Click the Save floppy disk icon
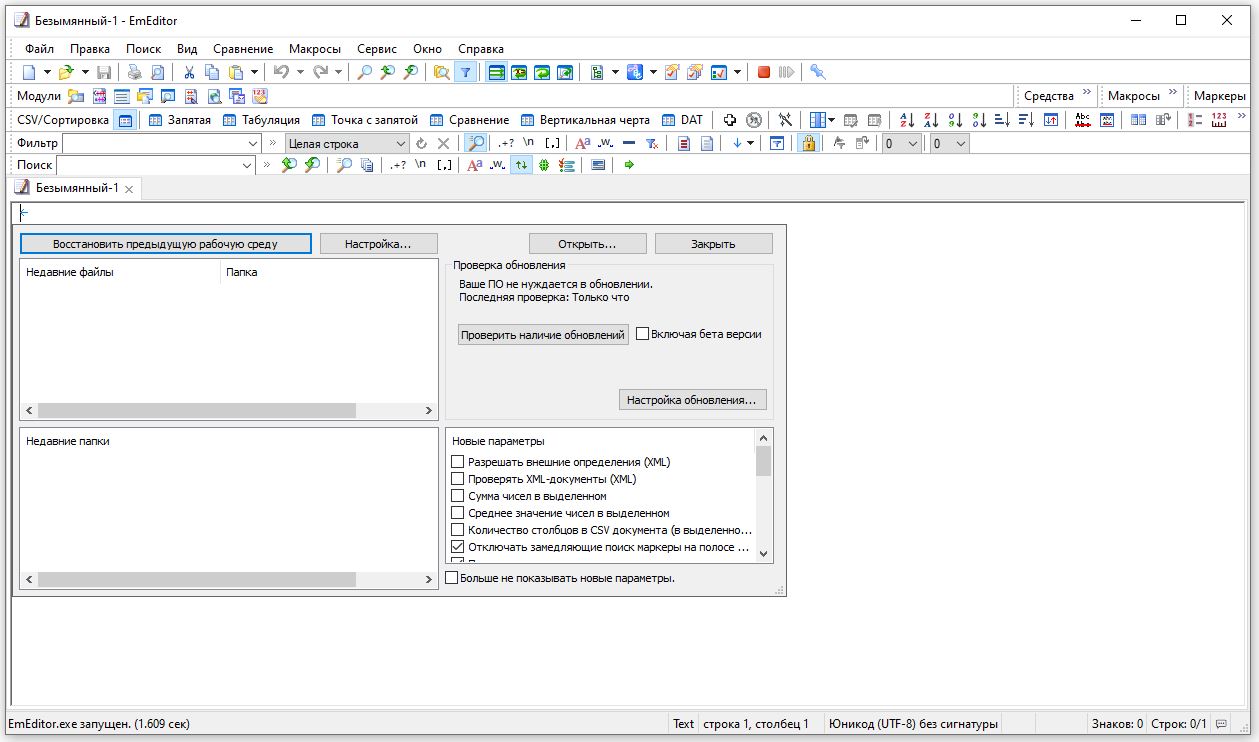This screenshot has height=742, width=1259. pyautogui.click(x=104, y=72)
